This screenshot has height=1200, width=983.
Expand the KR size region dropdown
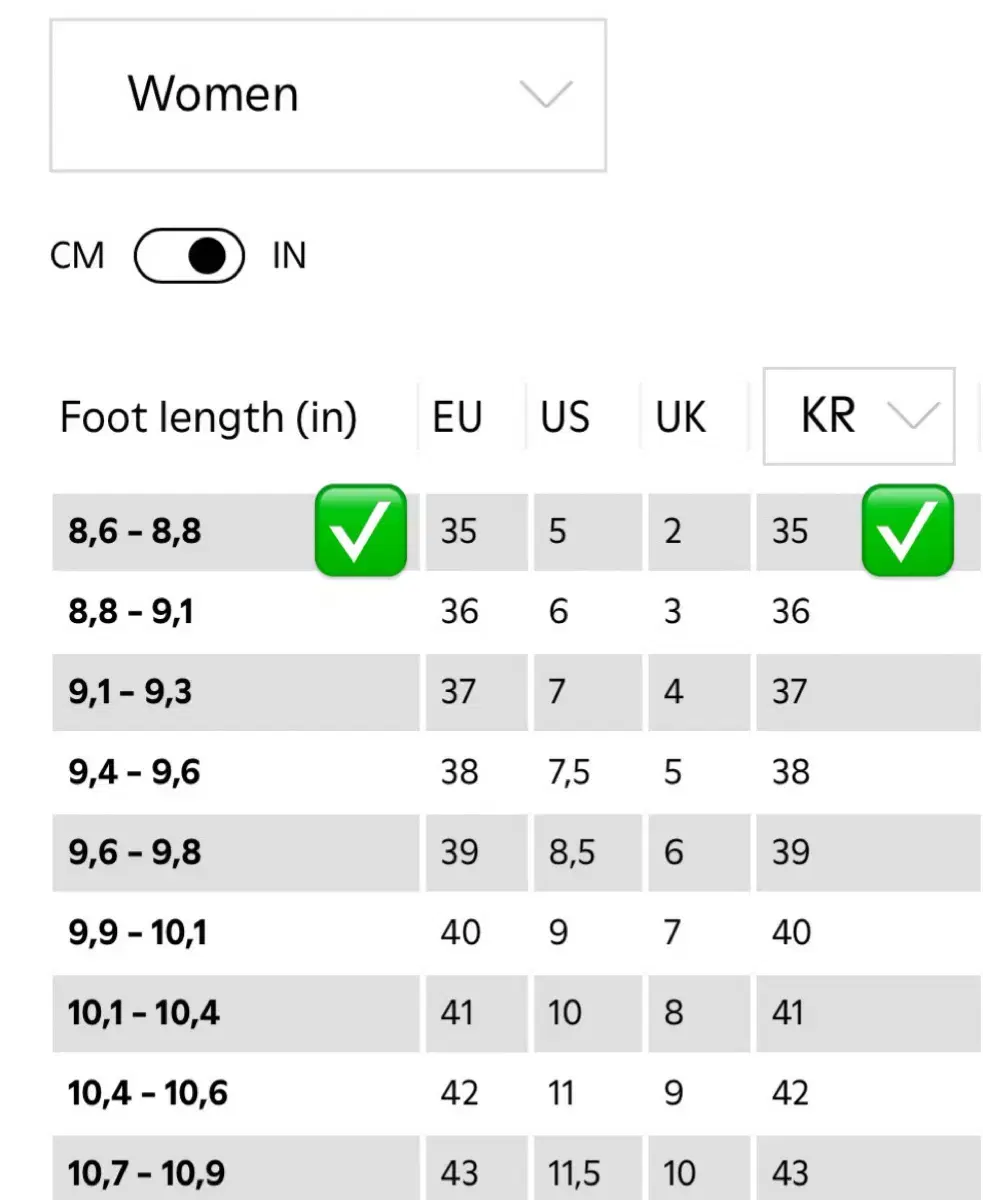[858, 416]
